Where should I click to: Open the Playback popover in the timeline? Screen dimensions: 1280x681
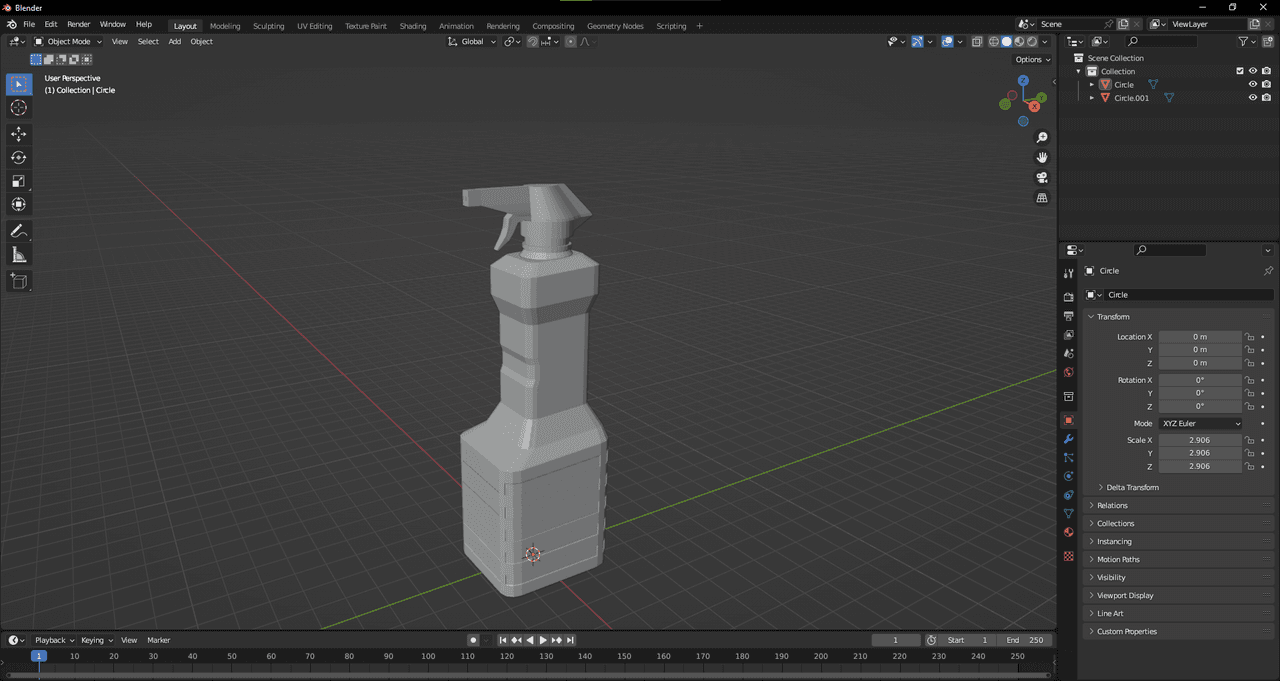coord(54,640)
